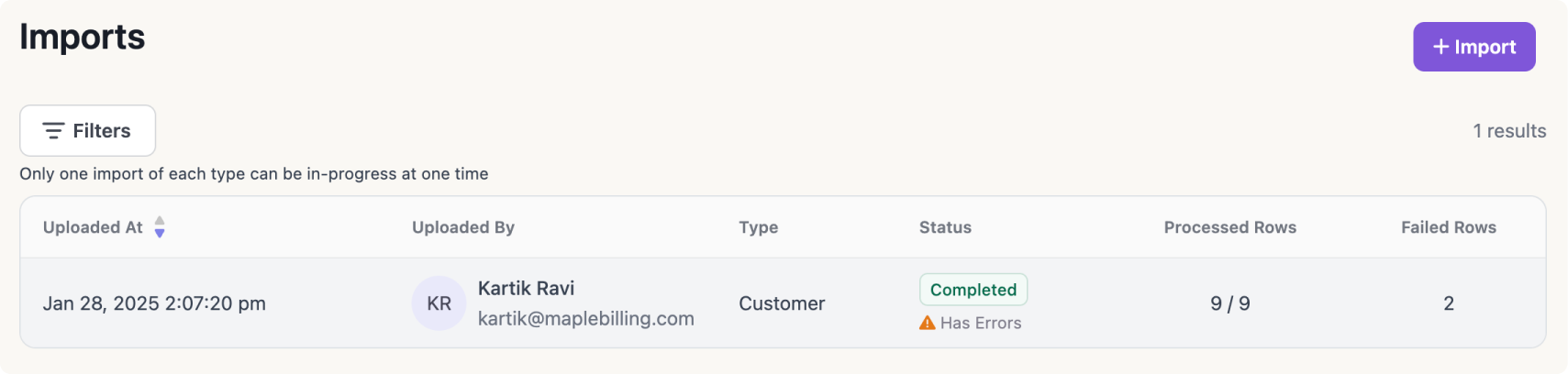Click the 9 / 9 processed rows value
The height and width of the screenshot is (374, 1568).
(x=1229, y=303)
